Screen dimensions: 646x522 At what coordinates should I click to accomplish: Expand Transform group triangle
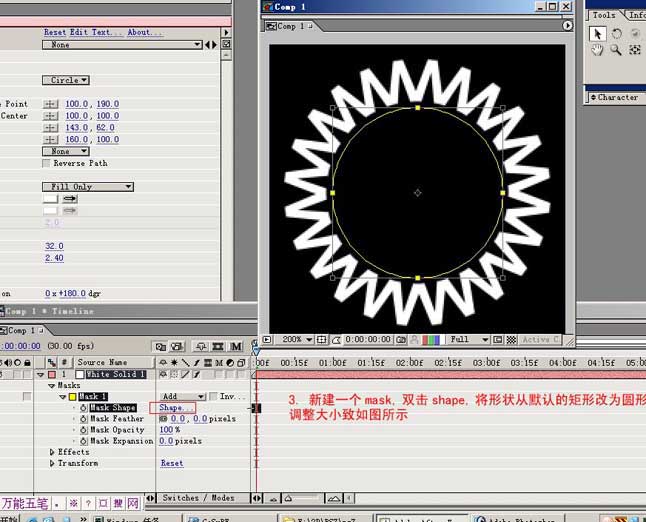52,463
